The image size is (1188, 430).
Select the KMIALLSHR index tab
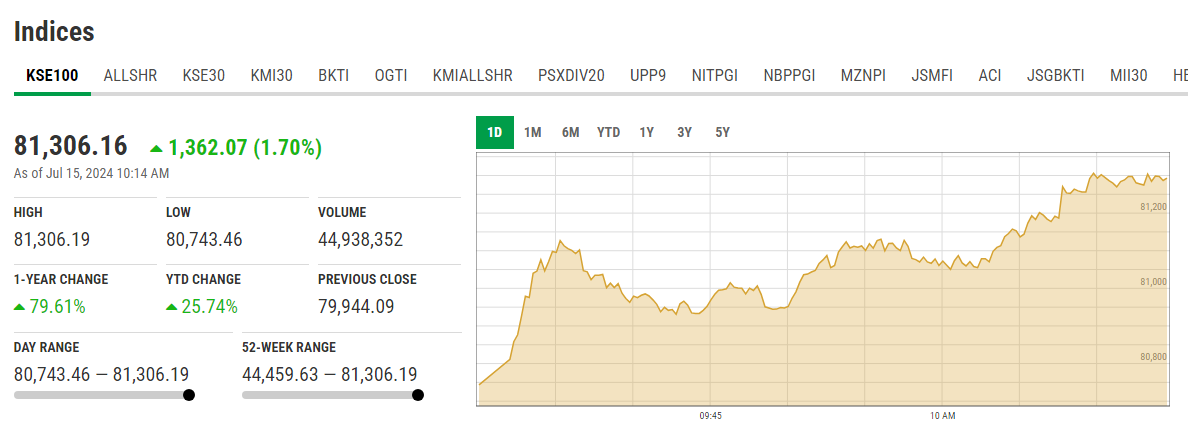(472, 75)
